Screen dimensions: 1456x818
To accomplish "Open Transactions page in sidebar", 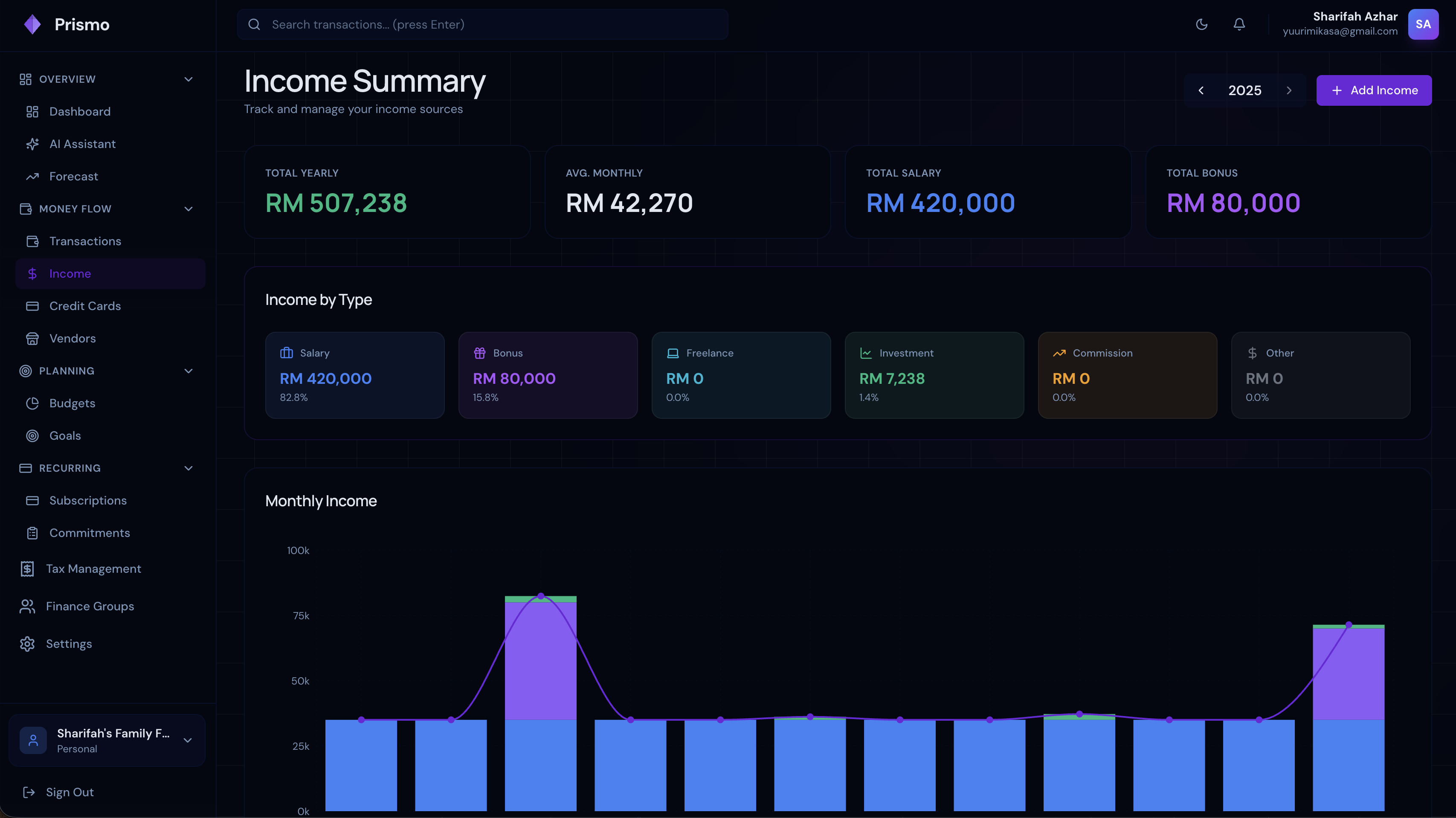I will 85,241.
